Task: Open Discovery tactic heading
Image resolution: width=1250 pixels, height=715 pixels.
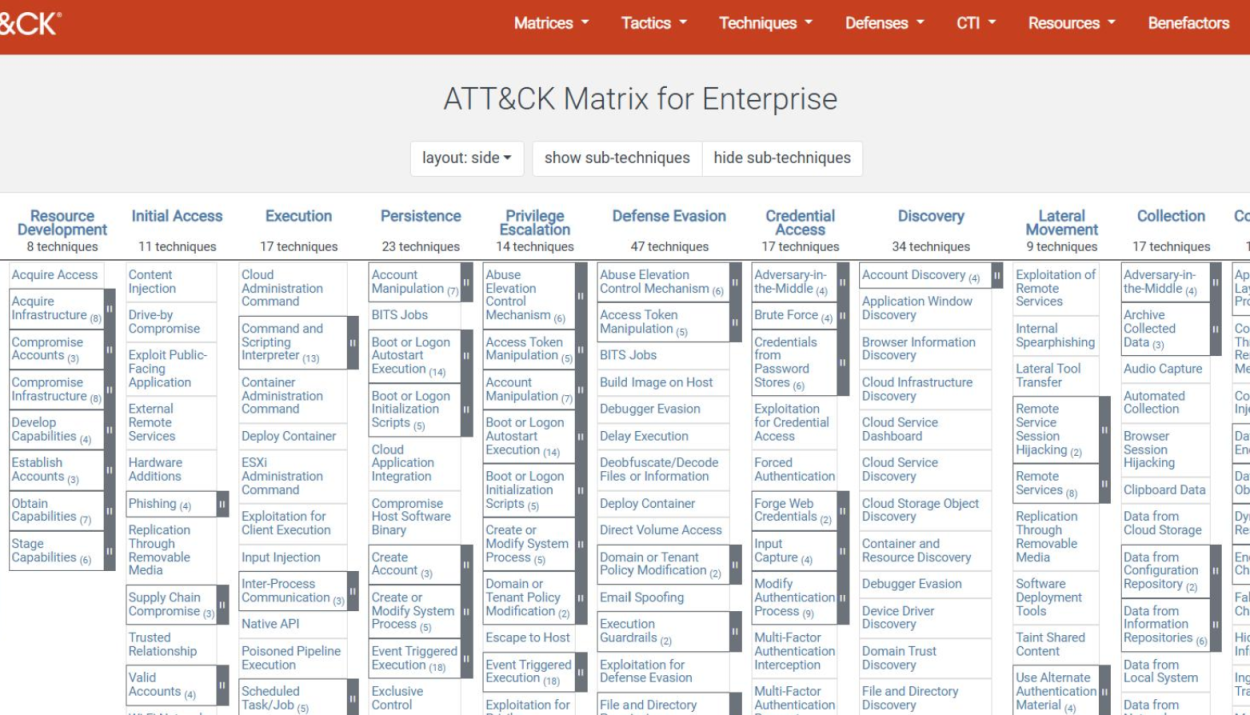Action: pos(930,216)
